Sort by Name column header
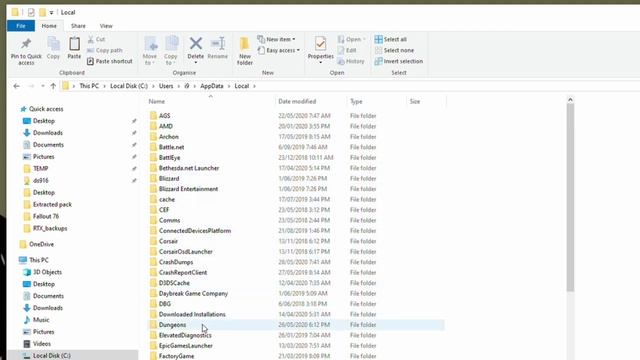This screenshot has width=640, height=360. point(157,101)
